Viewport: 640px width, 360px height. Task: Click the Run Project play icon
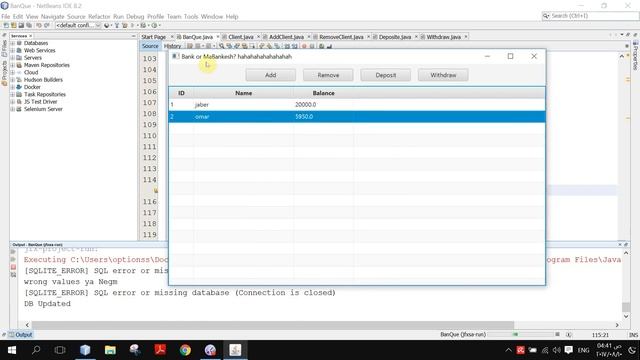coord(132,25)
